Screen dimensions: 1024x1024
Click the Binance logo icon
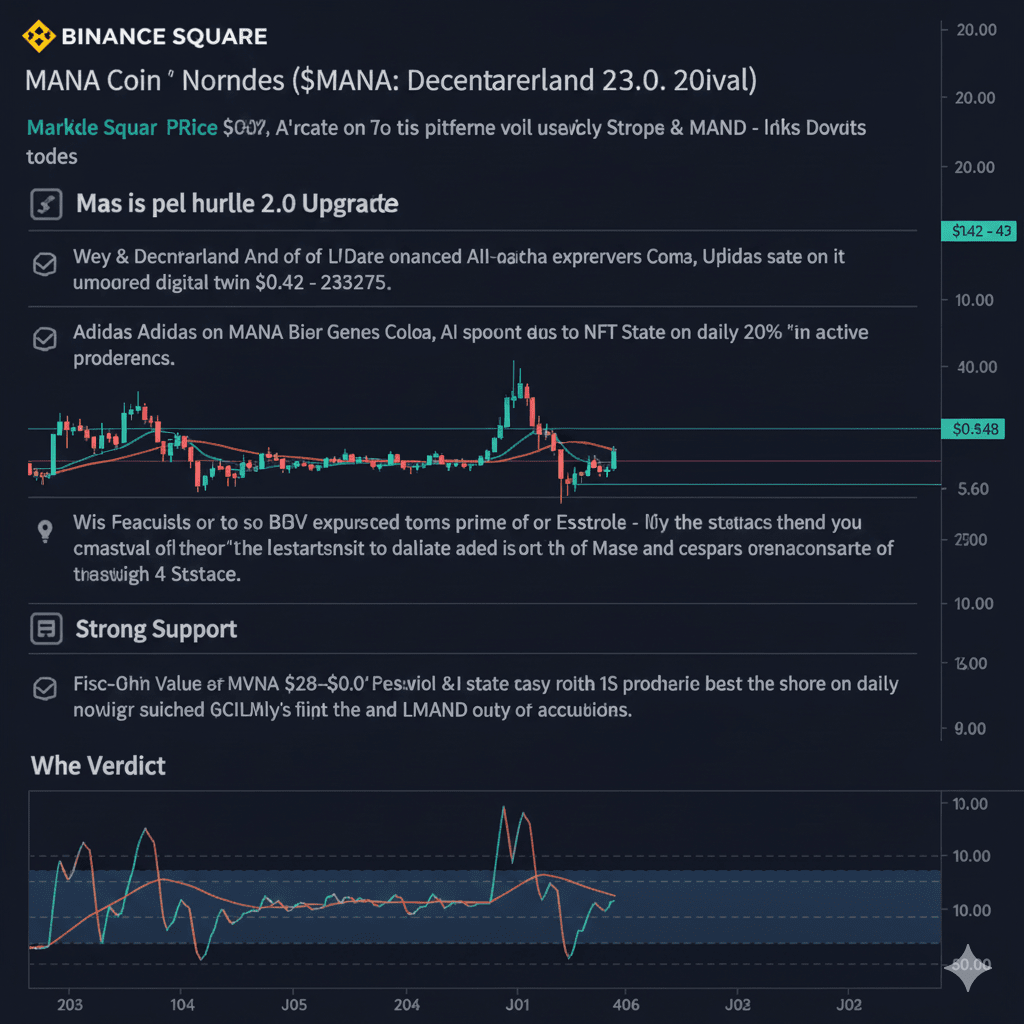pos(40,37)
